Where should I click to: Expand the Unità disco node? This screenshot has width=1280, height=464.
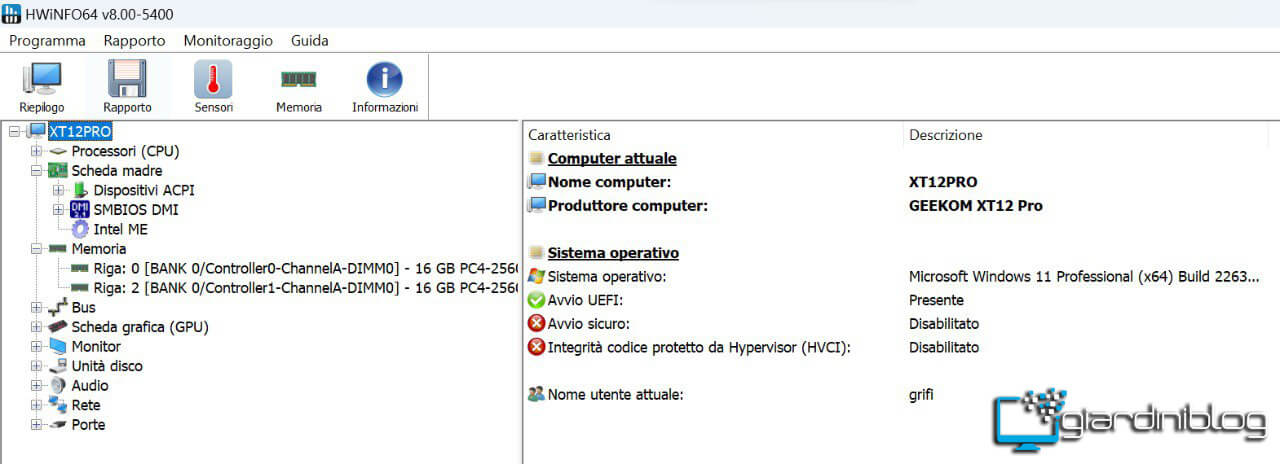coord(37,366)
